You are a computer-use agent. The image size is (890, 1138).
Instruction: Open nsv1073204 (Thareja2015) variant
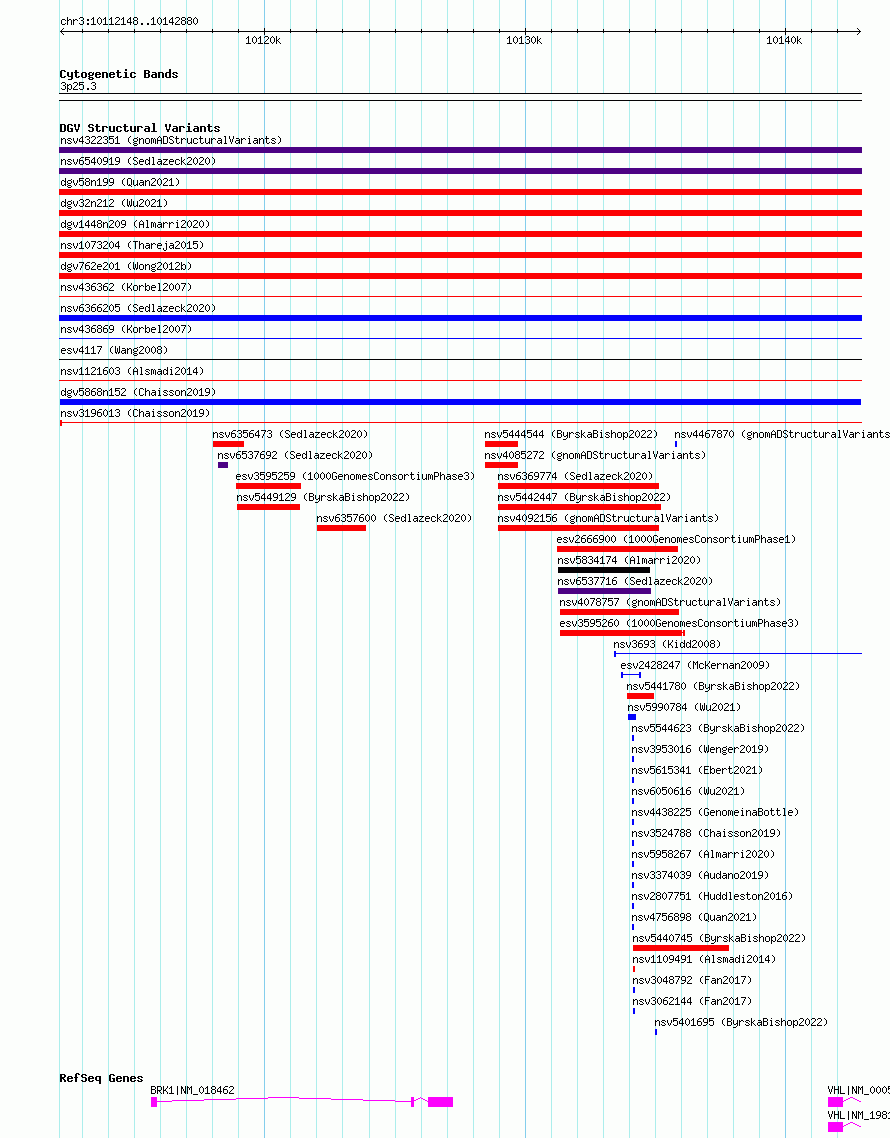pos(132,245)
